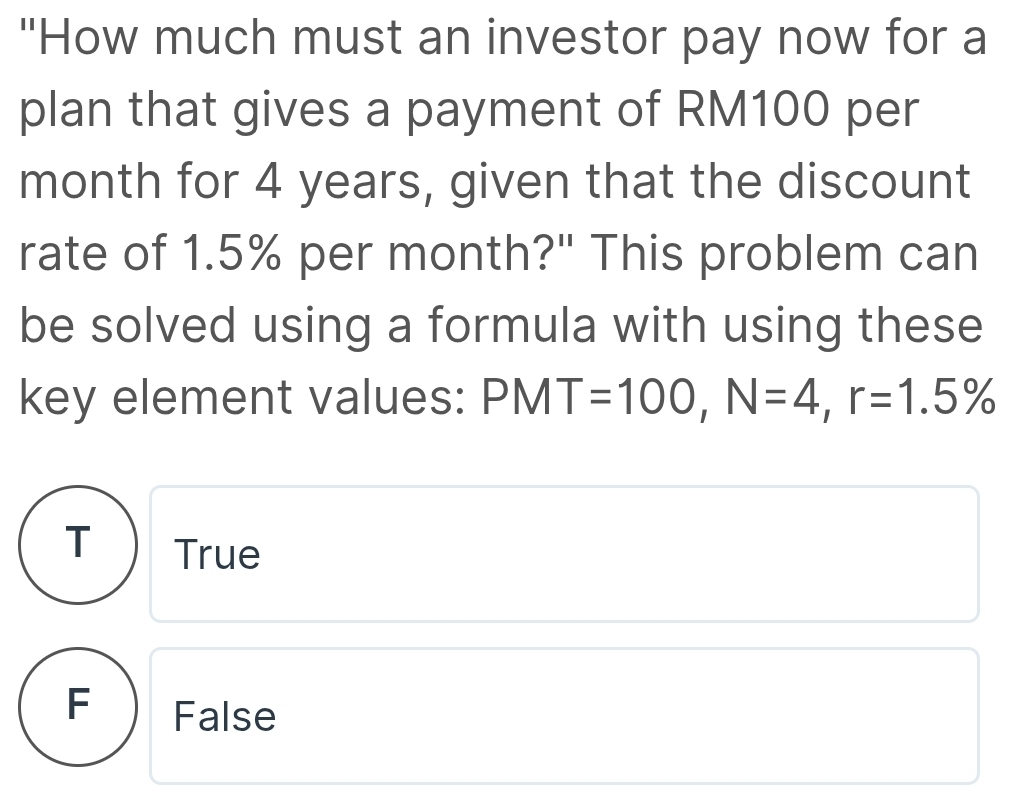Click the word True in the answer
The image size is (1013, 791).
pos(217,555)
